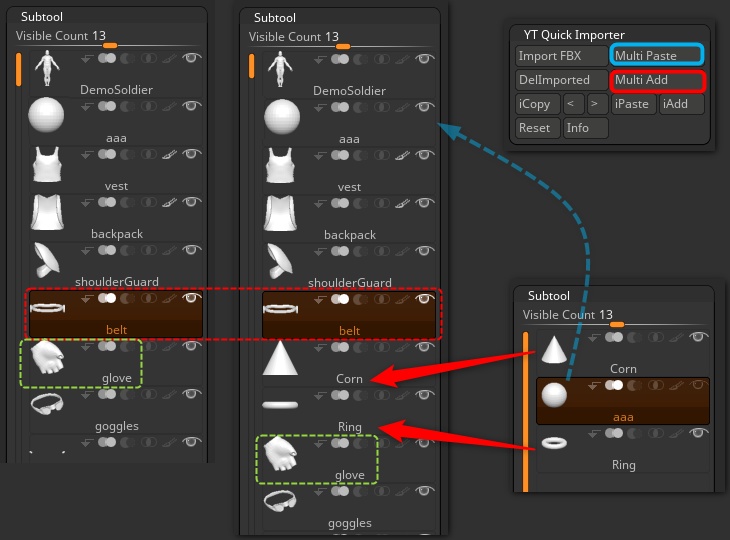Click Corn arrow icon in right panel
Image resolution: width=730 pixels, height=540 pixels.
click(x=594, y=338)
